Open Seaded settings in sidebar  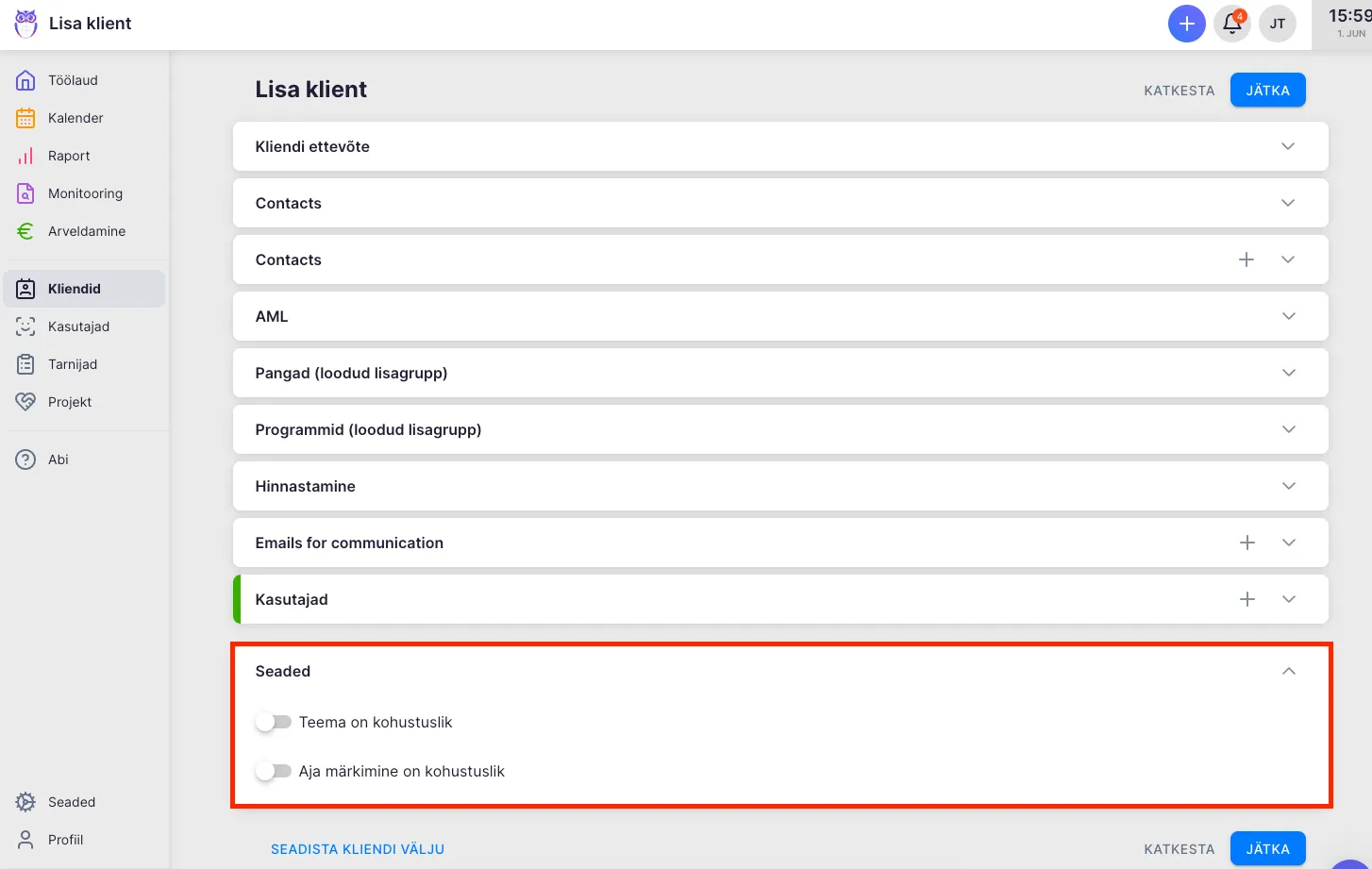[x=71, y=802]
